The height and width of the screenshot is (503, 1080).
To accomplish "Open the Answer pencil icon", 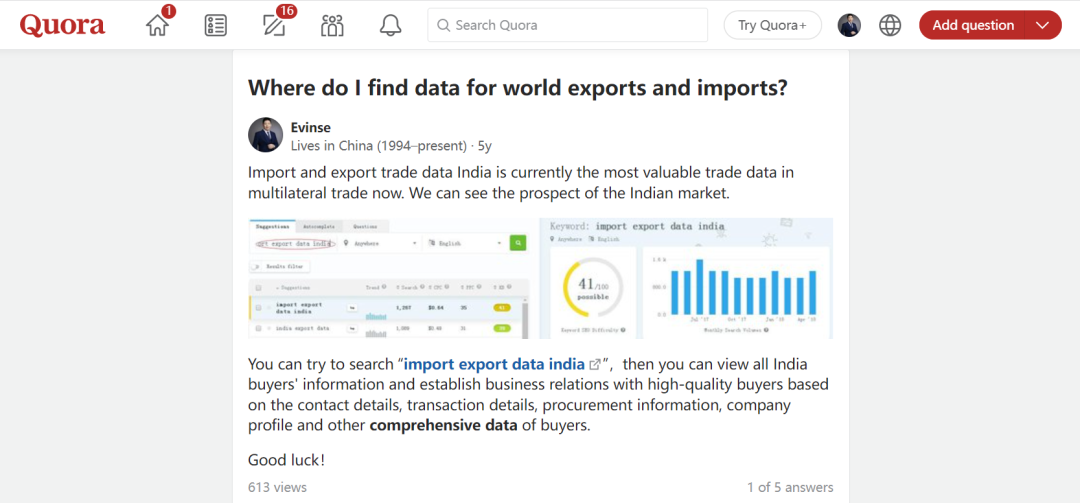I will [x=274, y=25].
